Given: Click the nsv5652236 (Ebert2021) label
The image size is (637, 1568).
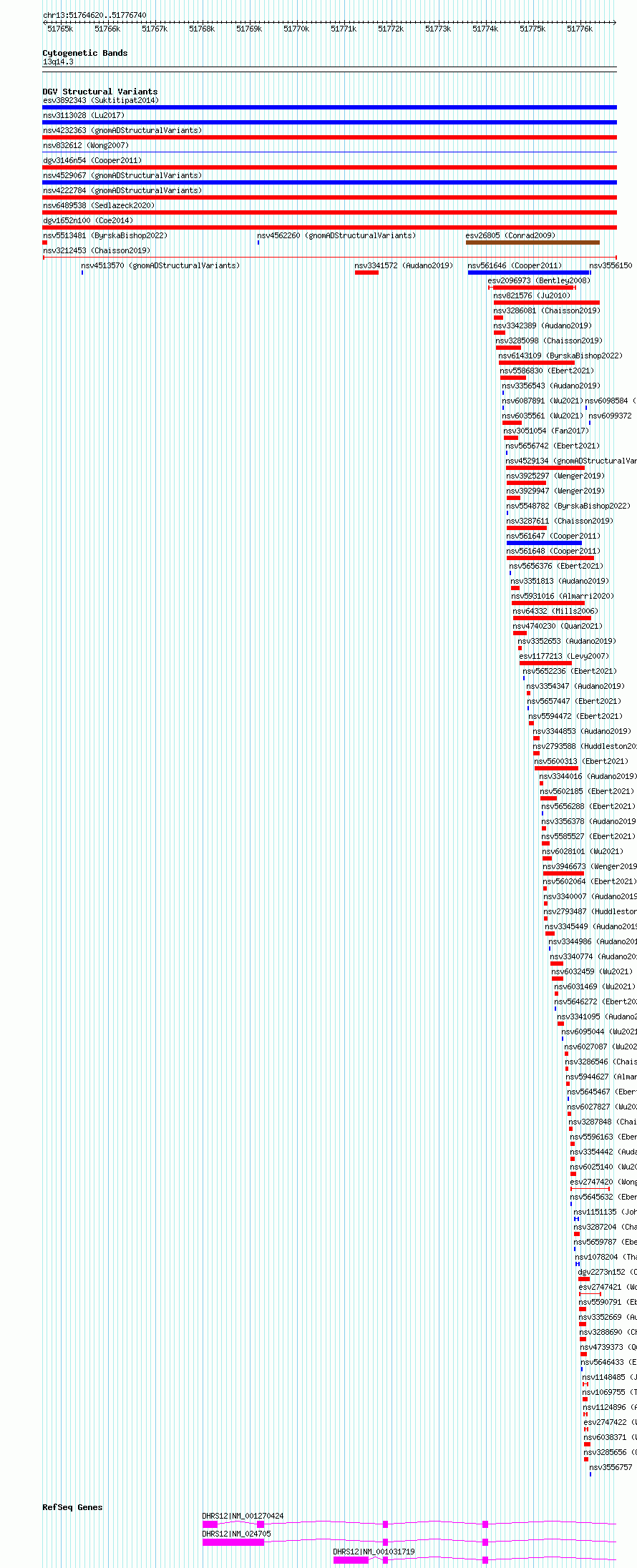Looking at the screenshot, I should coord(570,671).
